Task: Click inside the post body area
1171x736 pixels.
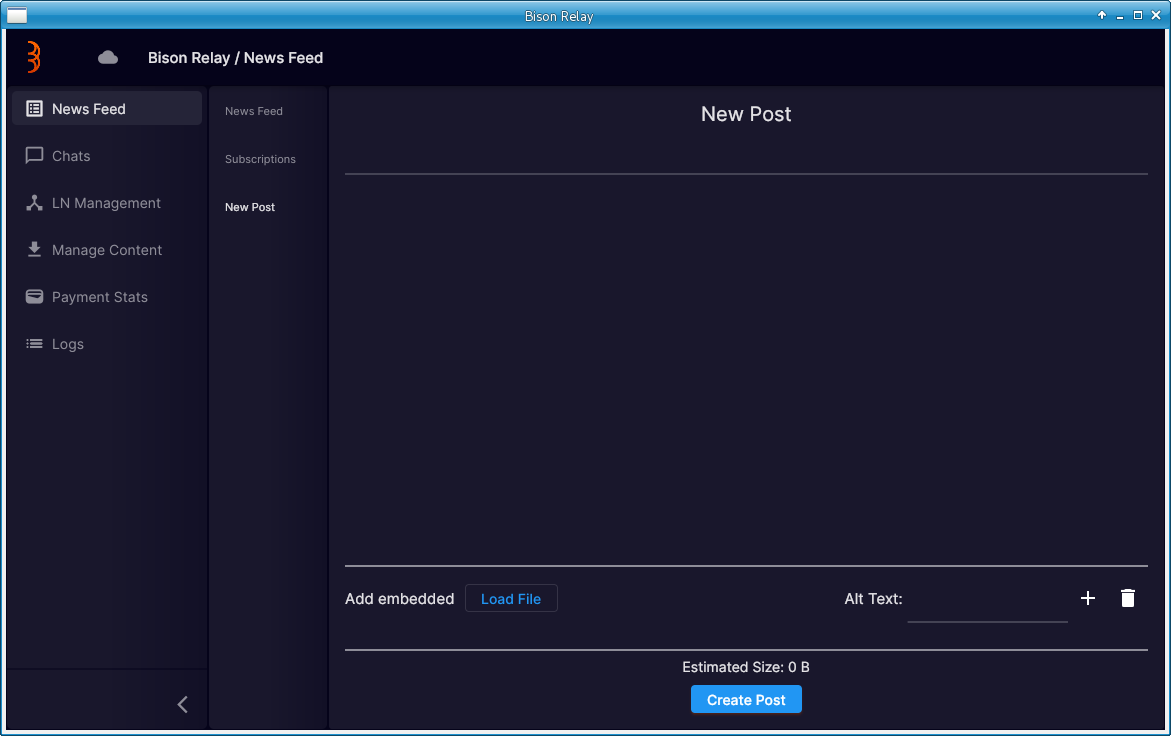Action: pos(745,370)
